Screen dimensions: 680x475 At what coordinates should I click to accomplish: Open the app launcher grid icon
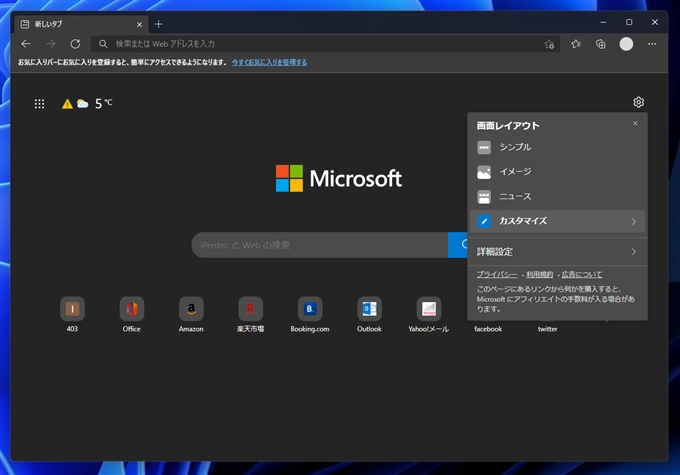[39, 104]
